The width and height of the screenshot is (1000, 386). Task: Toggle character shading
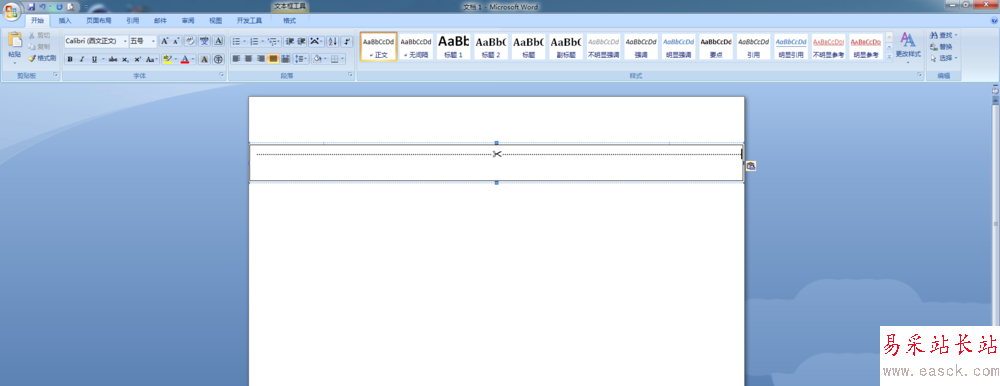tap(204, 59)
